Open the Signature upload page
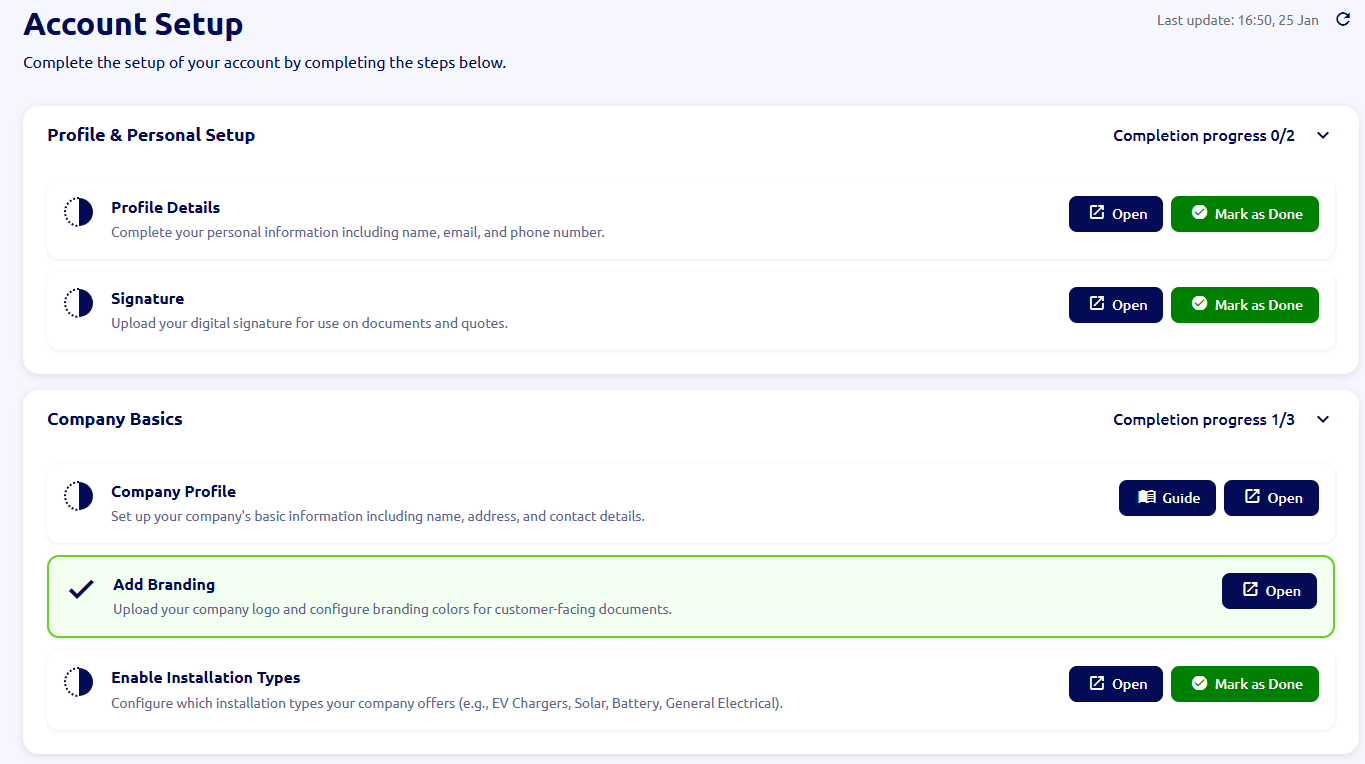 pos(1115,305)
